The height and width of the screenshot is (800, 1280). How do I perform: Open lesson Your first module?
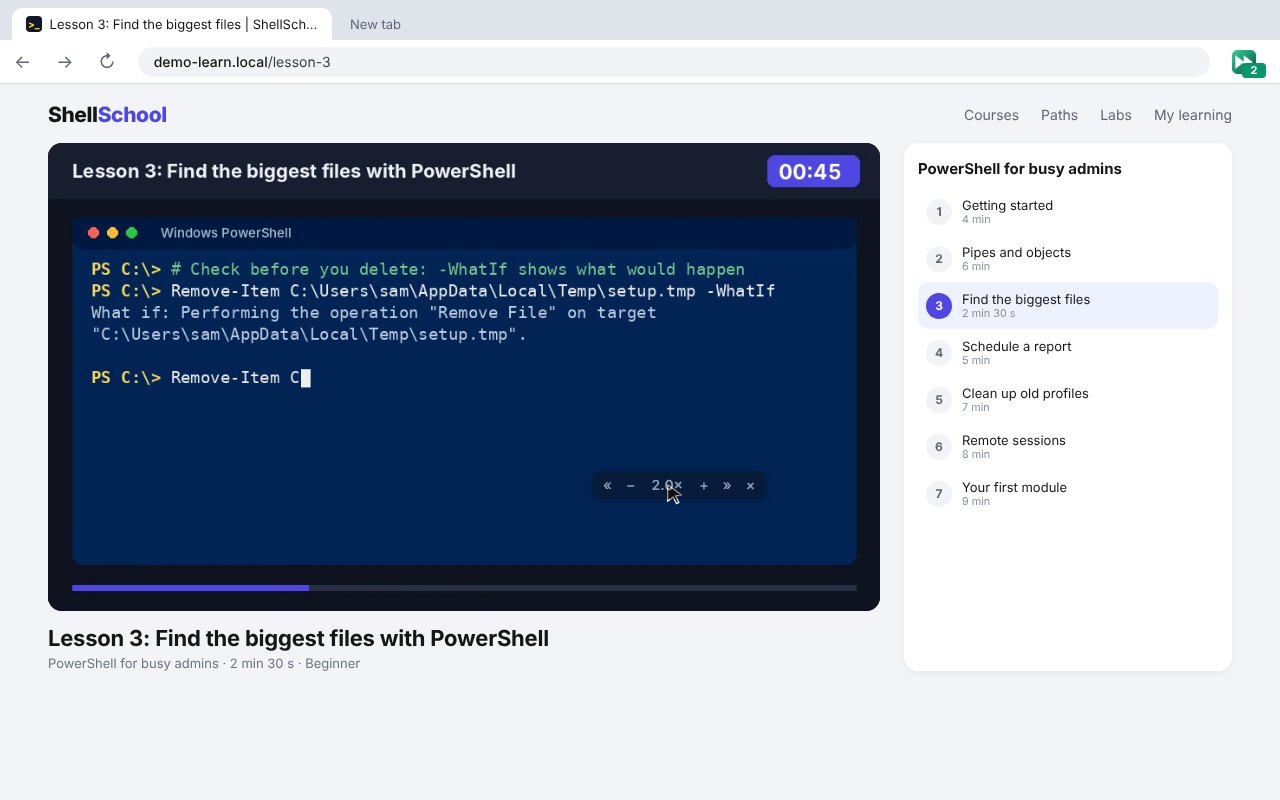click(1068, 494)
